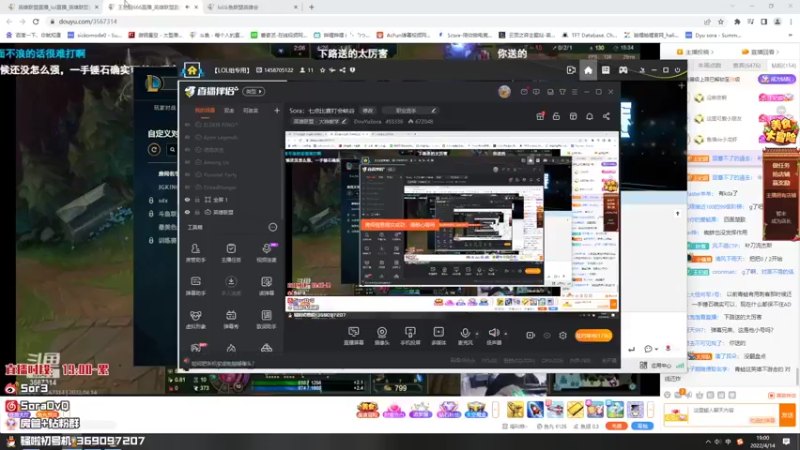Add a new scene with plus button
Image resolution: width=800 pixels, height=450 pixels.
(x=277, y=111)
